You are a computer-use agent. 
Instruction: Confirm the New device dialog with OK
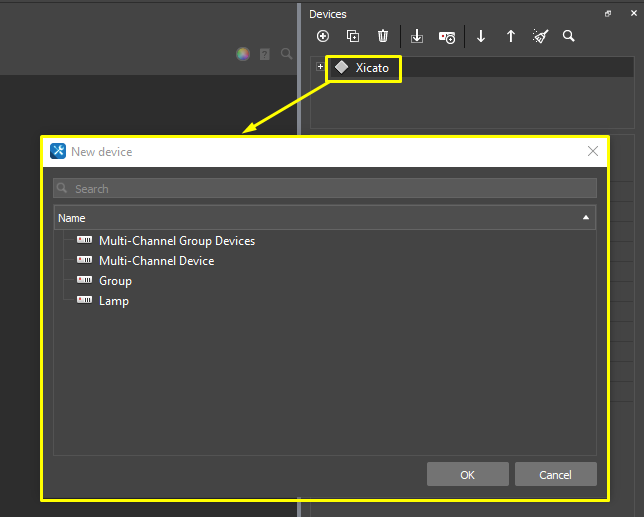(467, 474)
